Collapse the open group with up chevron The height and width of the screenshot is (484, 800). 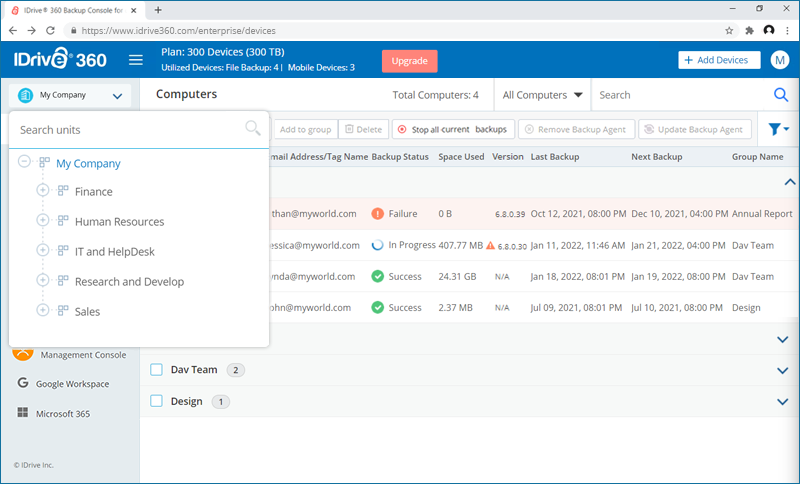click(x=790, y=182)
